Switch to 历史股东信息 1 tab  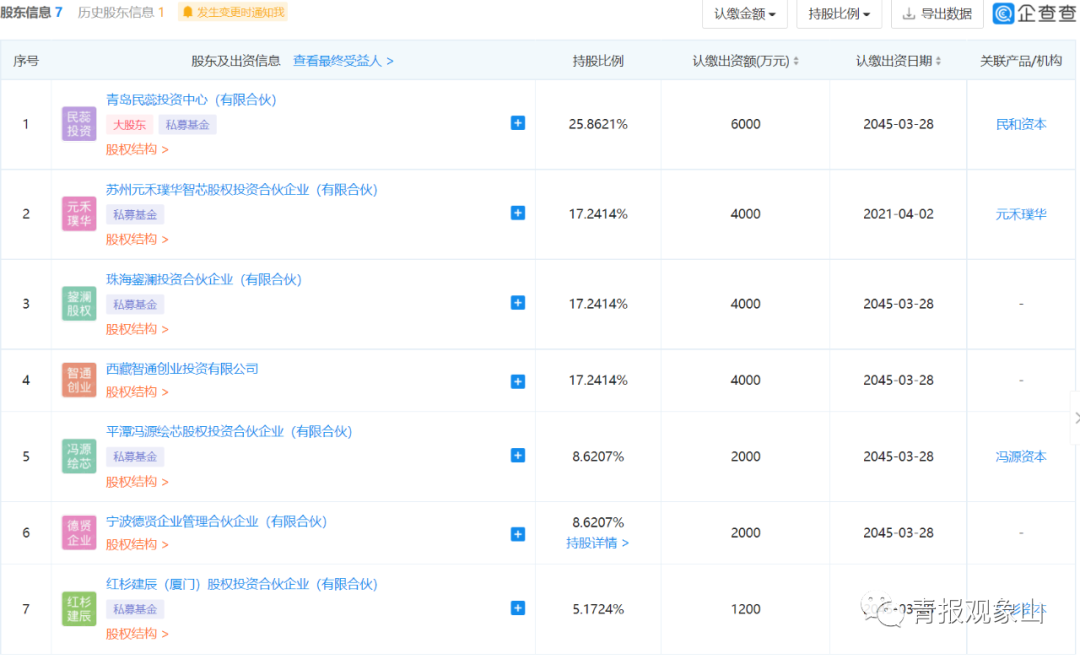pos(121,12)
